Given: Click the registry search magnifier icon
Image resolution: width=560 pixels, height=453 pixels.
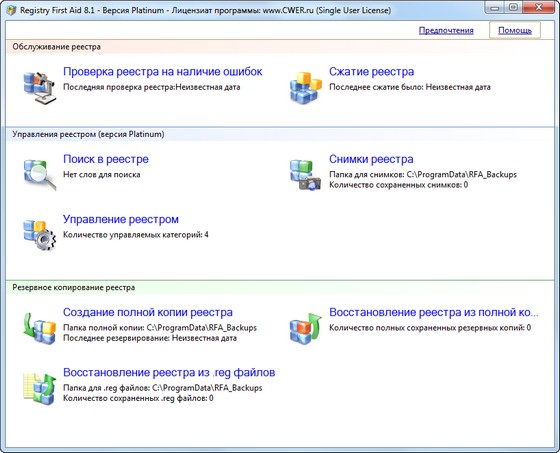Looking at the screenshot, I should click(40, 175).
